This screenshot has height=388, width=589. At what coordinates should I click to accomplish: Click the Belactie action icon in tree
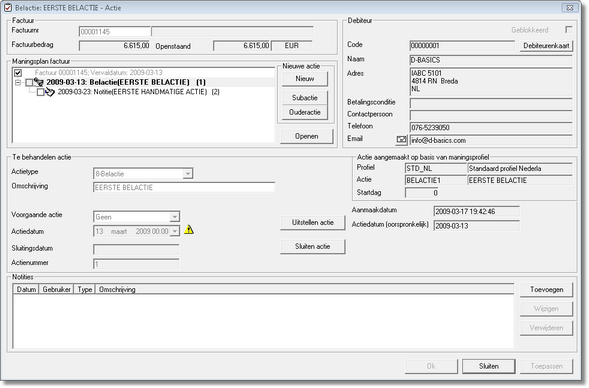tap(39, 82)
